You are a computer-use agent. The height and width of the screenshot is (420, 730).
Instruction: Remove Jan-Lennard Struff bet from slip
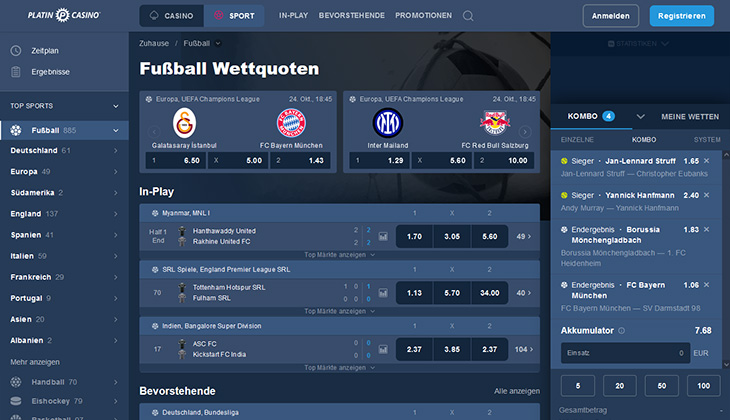tap(707, 161)
